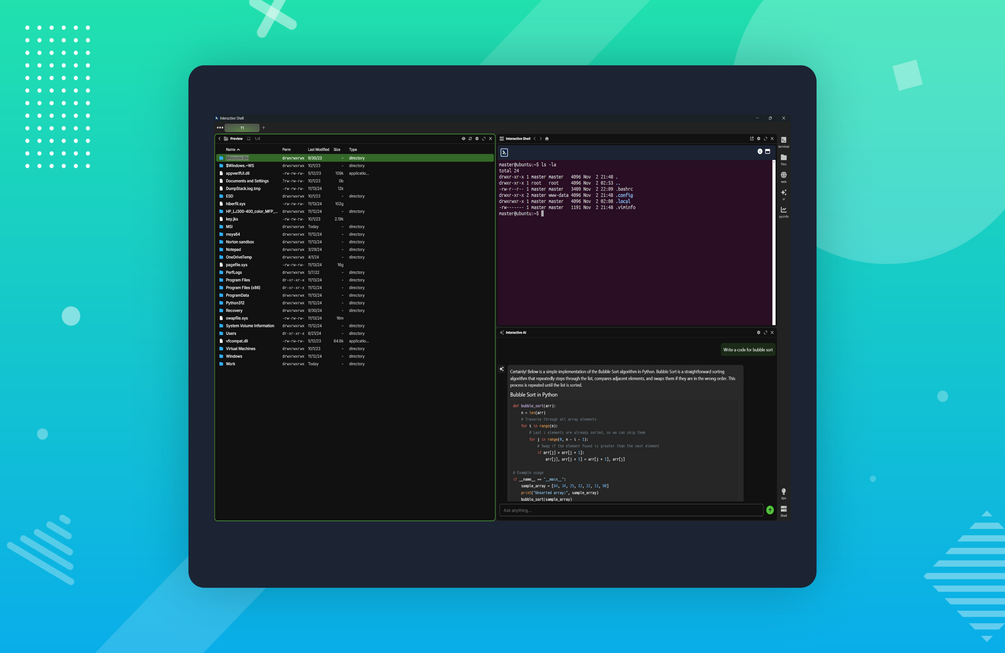1005x653 pixels.
Task: Refresh the Preview file listing
Action: point(470,138)
